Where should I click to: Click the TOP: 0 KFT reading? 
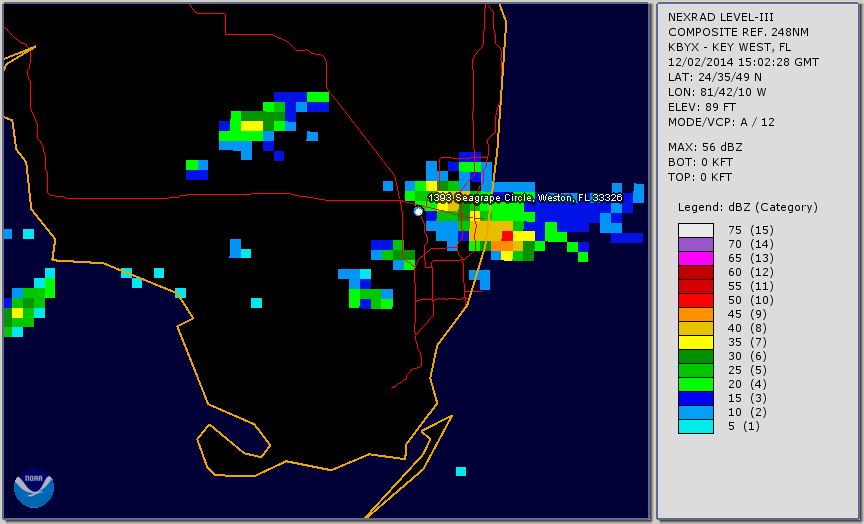(700, 177)
